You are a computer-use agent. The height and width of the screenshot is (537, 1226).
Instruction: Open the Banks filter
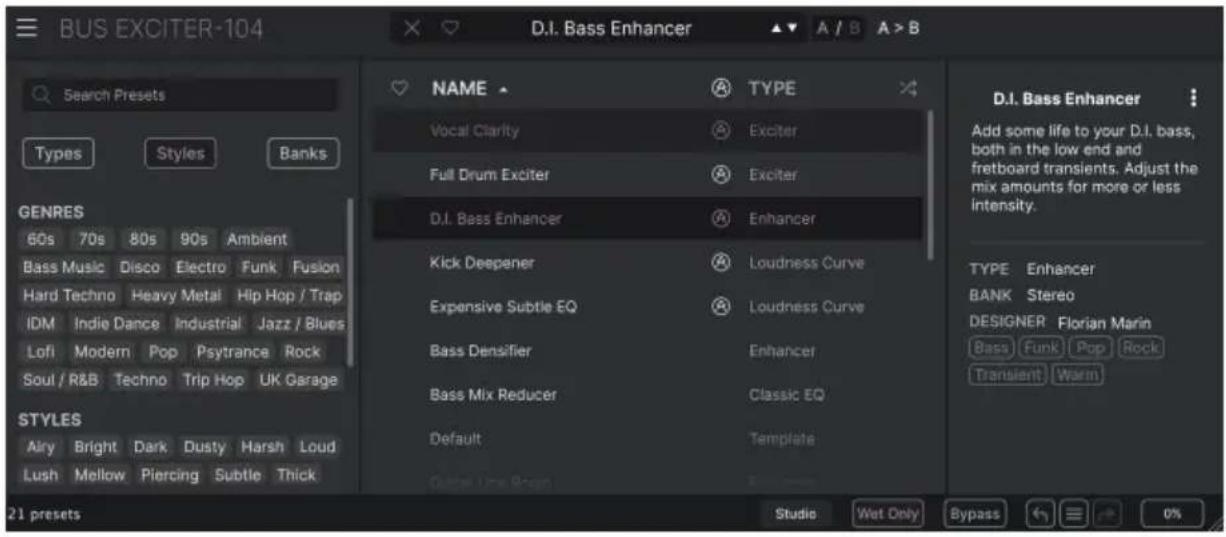(304, 154)
